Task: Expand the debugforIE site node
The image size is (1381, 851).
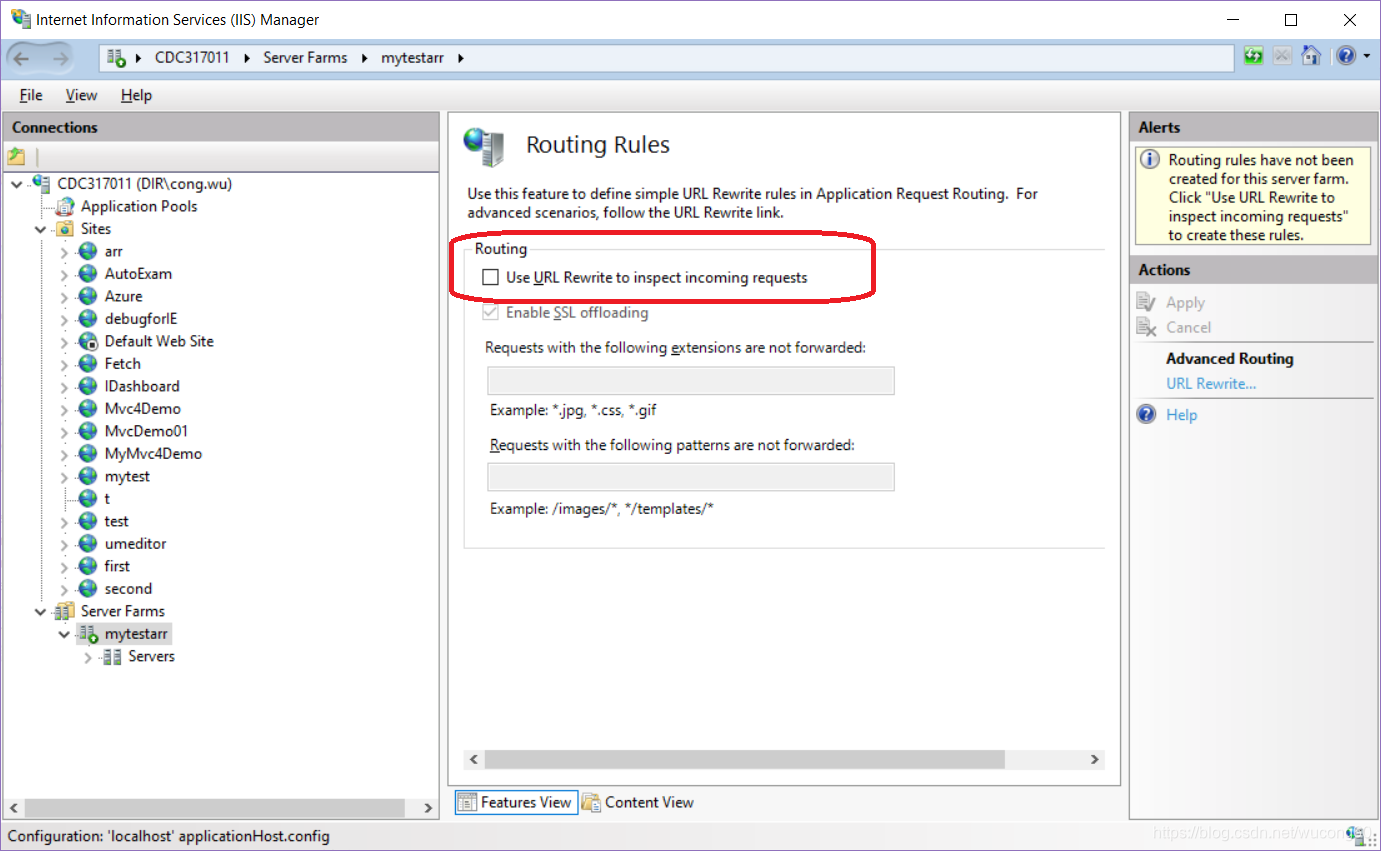Action: (x=64, y=319)
